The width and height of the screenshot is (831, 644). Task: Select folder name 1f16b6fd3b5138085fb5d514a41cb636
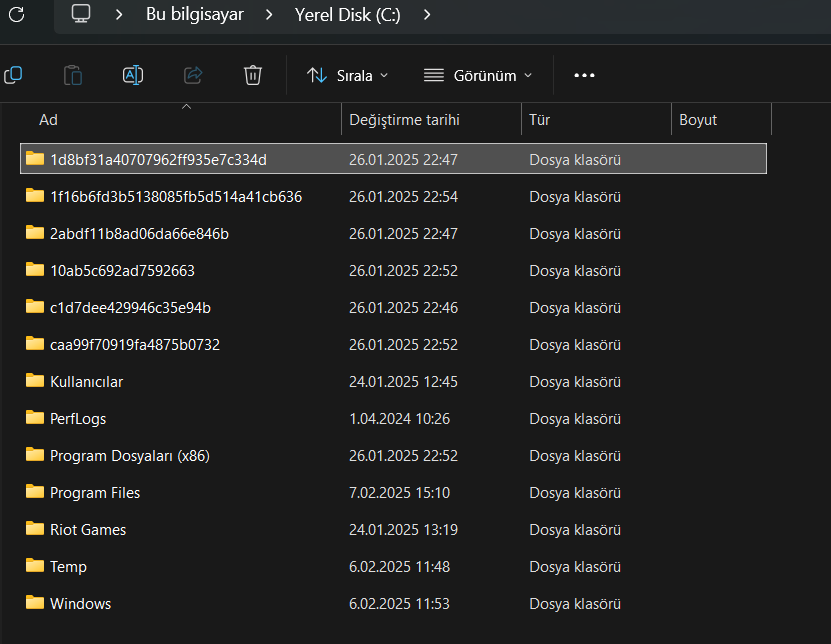[176, 197]
